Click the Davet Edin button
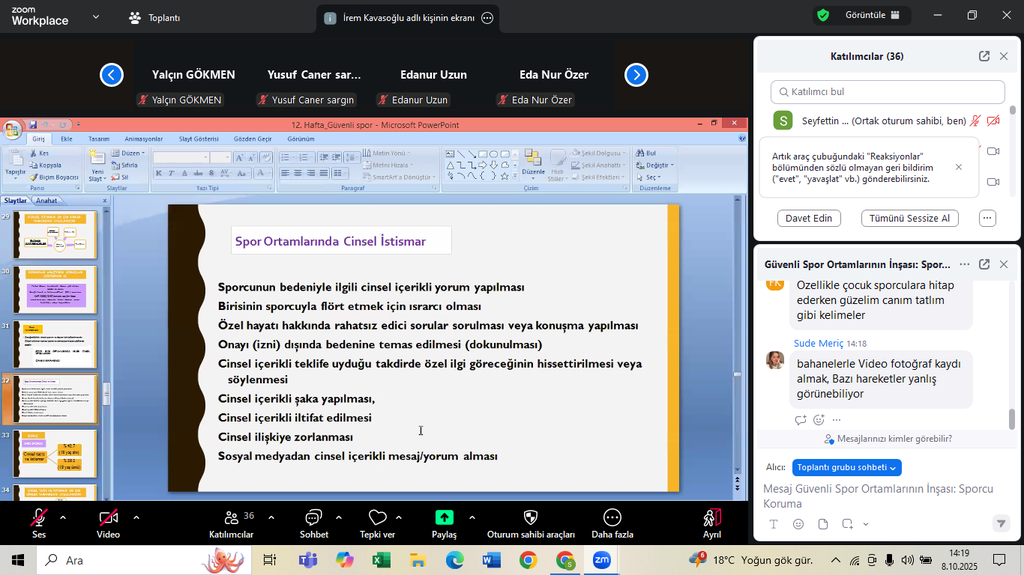 pos(808,218)
